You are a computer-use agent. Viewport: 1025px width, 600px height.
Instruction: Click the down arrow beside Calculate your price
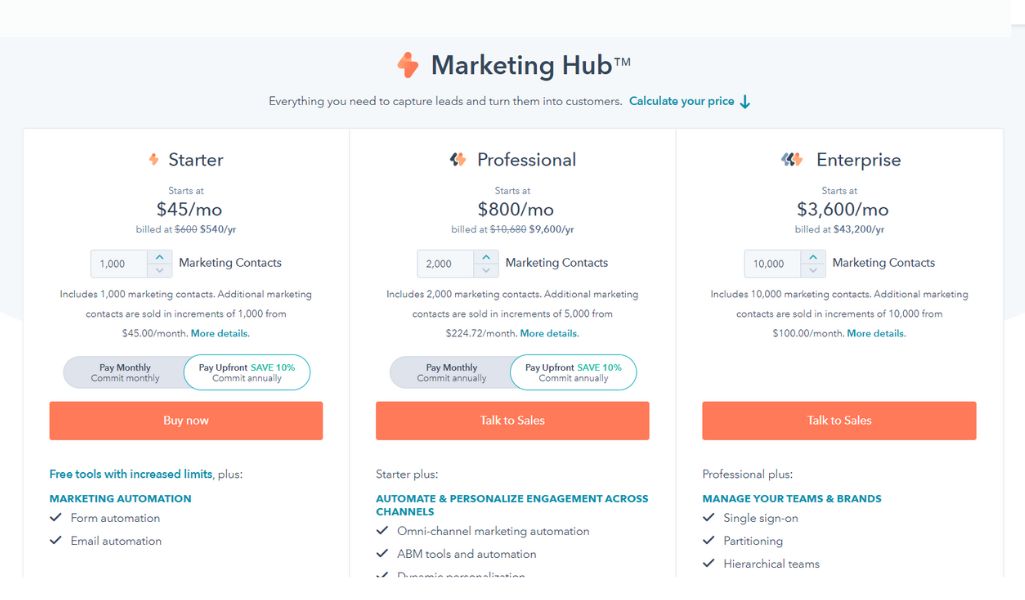coord(745,102)
